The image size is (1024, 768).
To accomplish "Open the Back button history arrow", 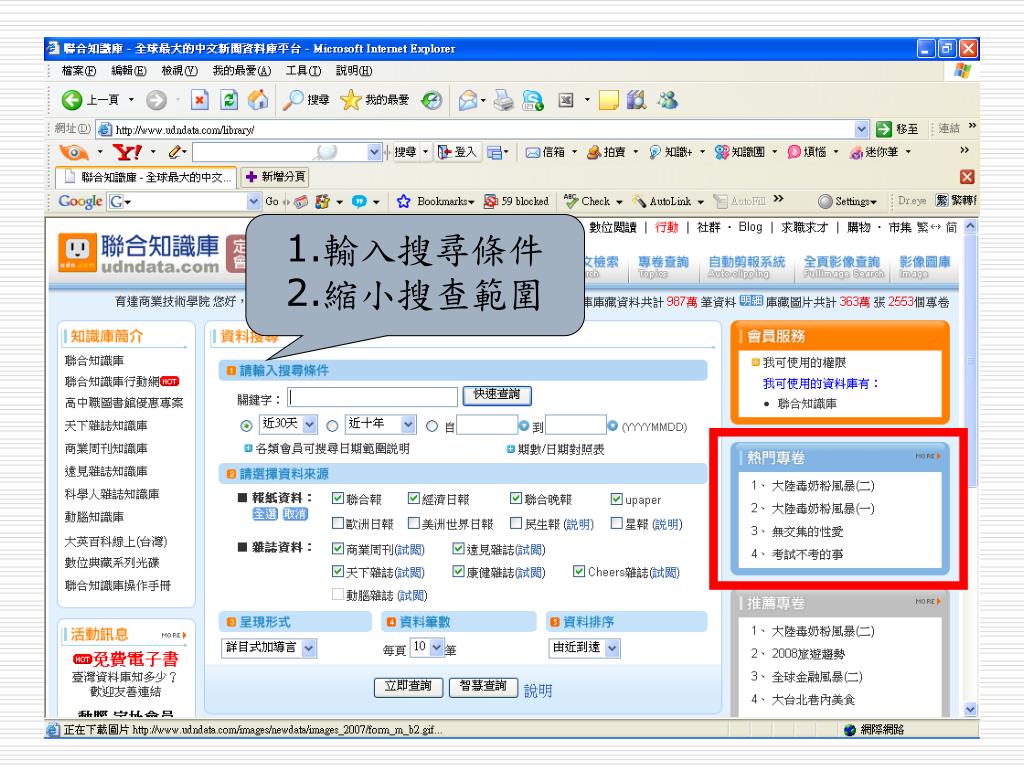I will click(131, 100).
